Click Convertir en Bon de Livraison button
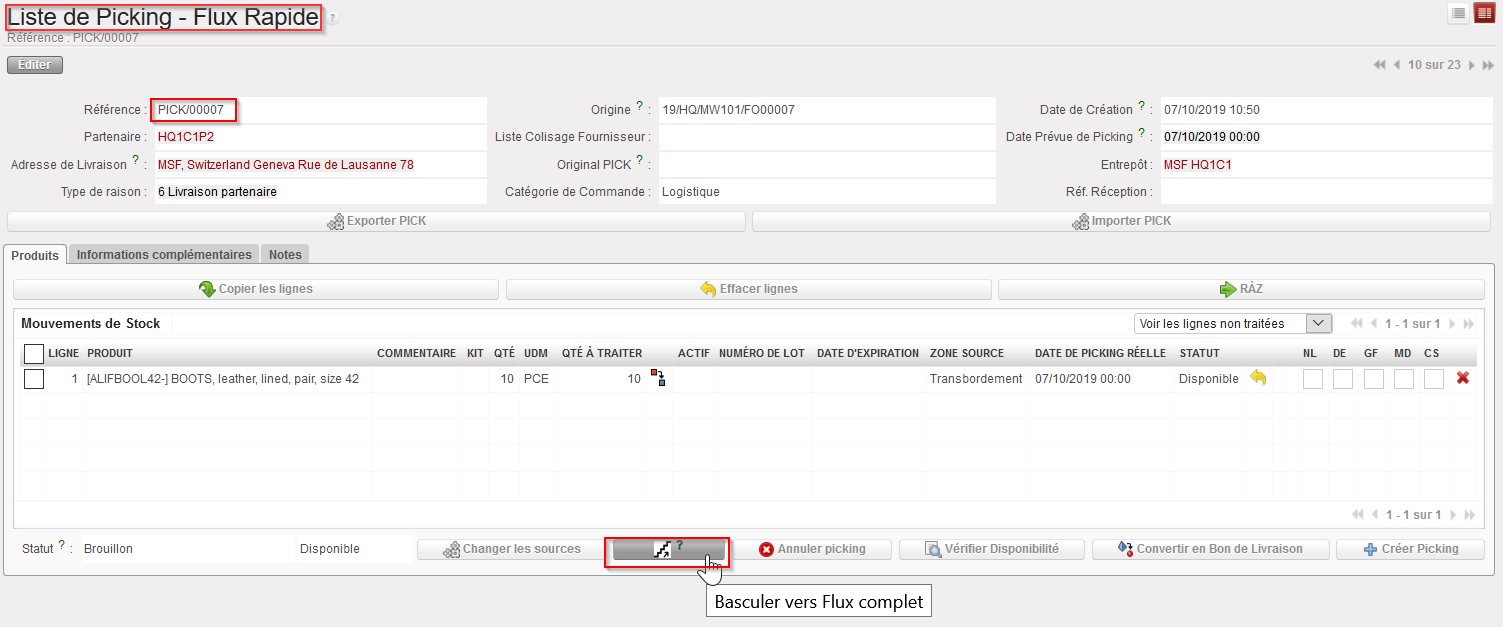 click(x=1211, y=549)
